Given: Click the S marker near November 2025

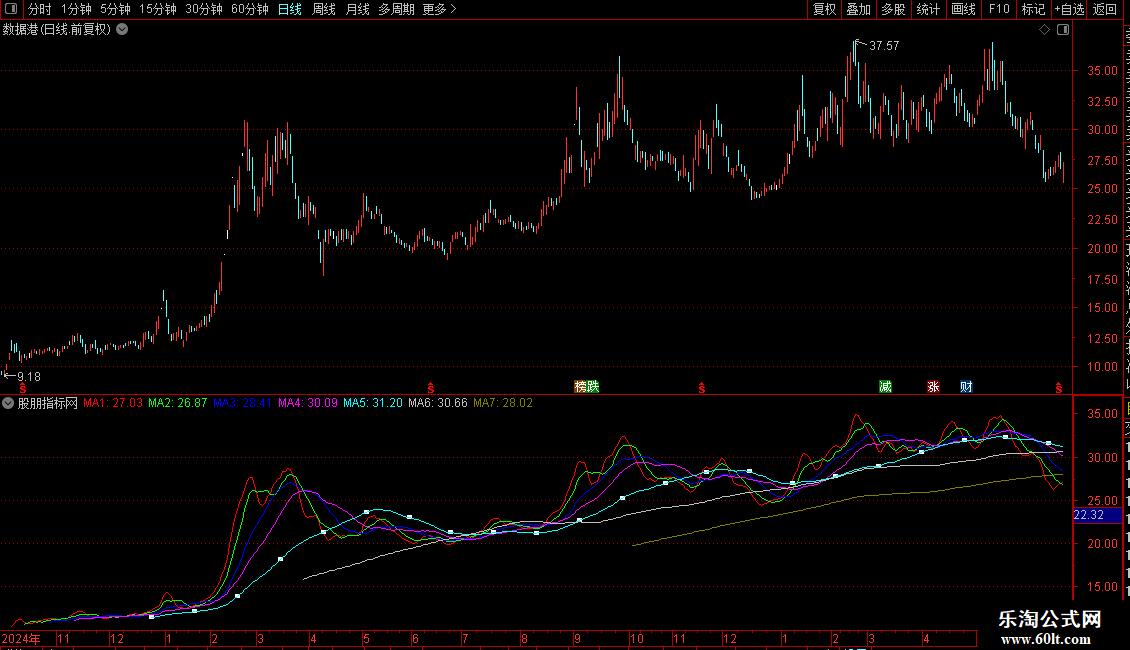Looking at the screenshot, I should click(701, 388).
